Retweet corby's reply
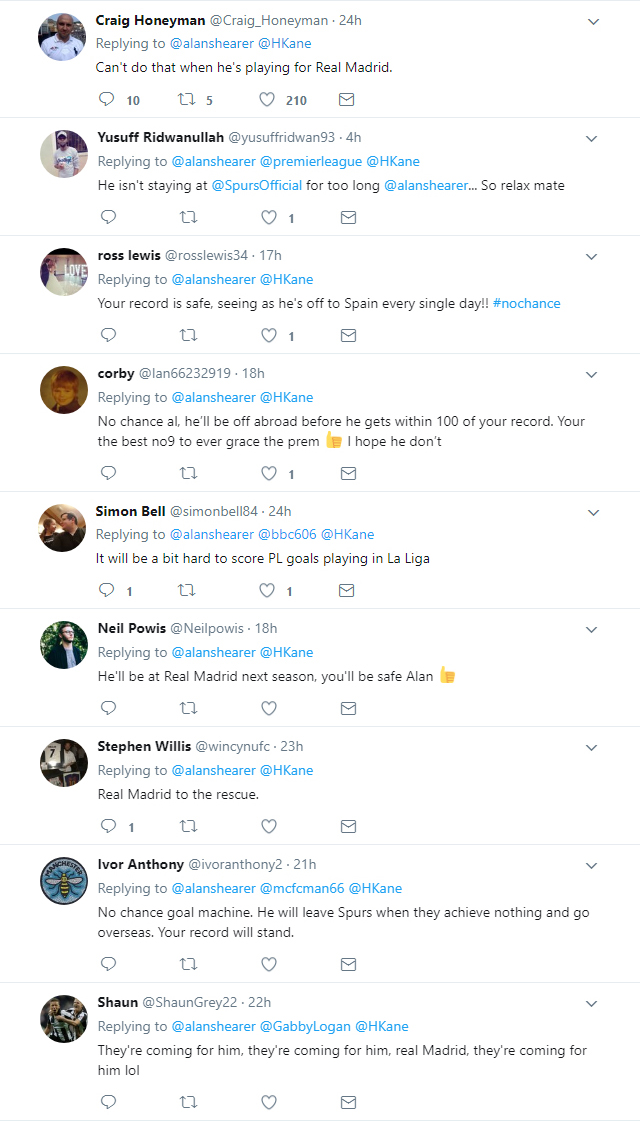640x1121 pixels. pos(188,472)
